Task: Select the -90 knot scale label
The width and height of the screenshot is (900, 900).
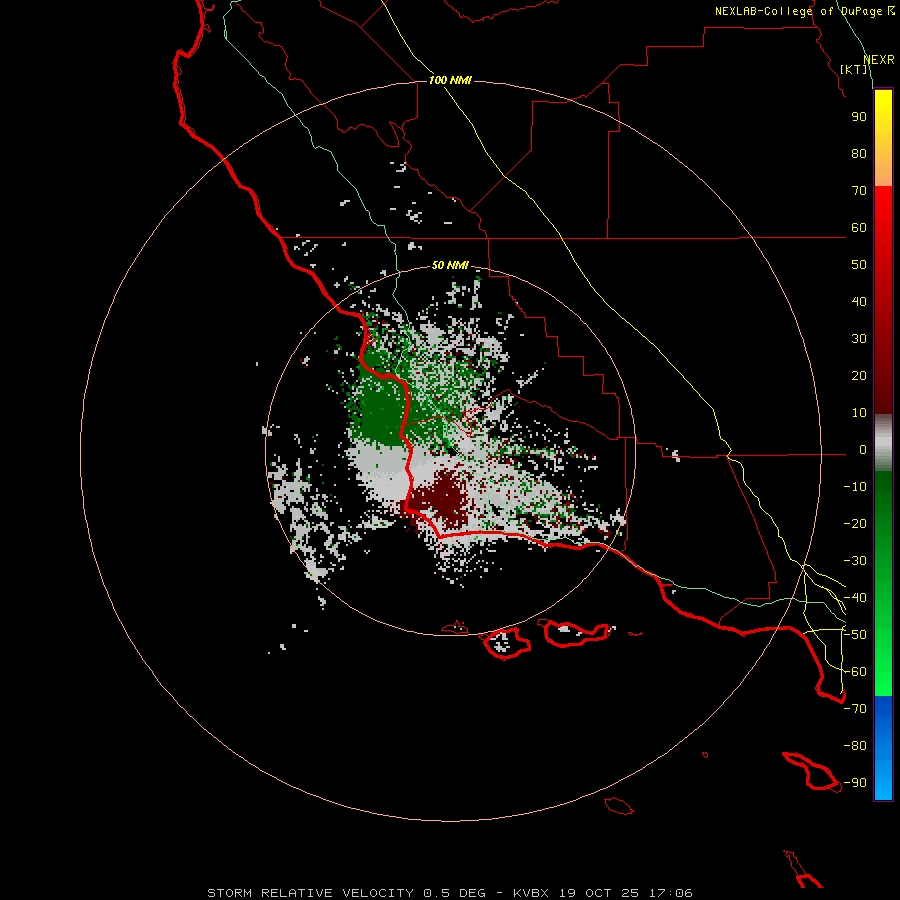Action: (x=855, y=783)
